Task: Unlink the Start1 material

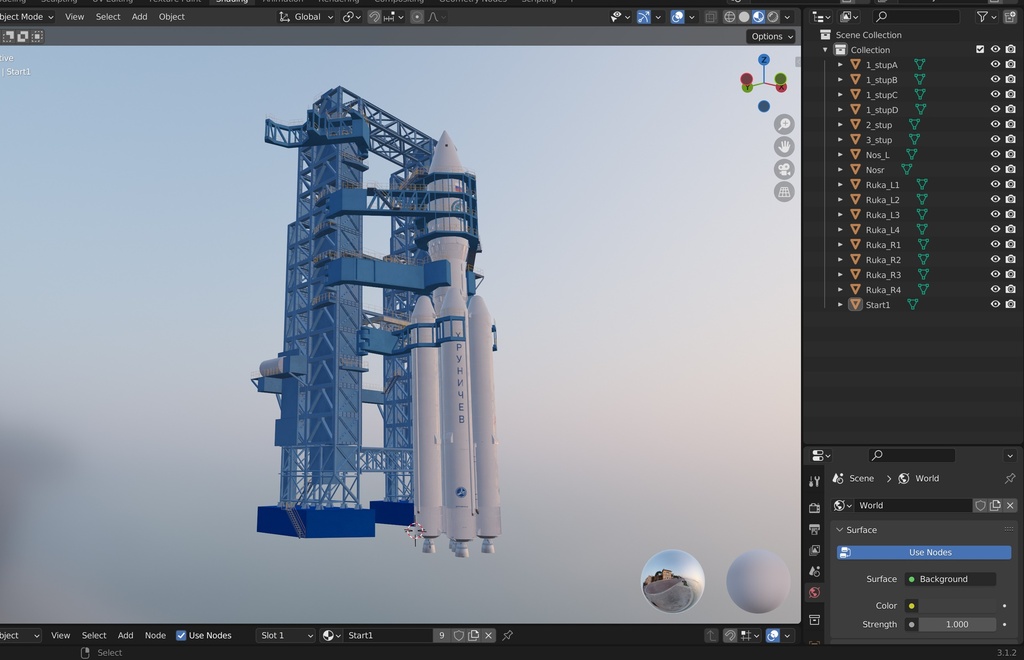Action: tap(488, 635)
